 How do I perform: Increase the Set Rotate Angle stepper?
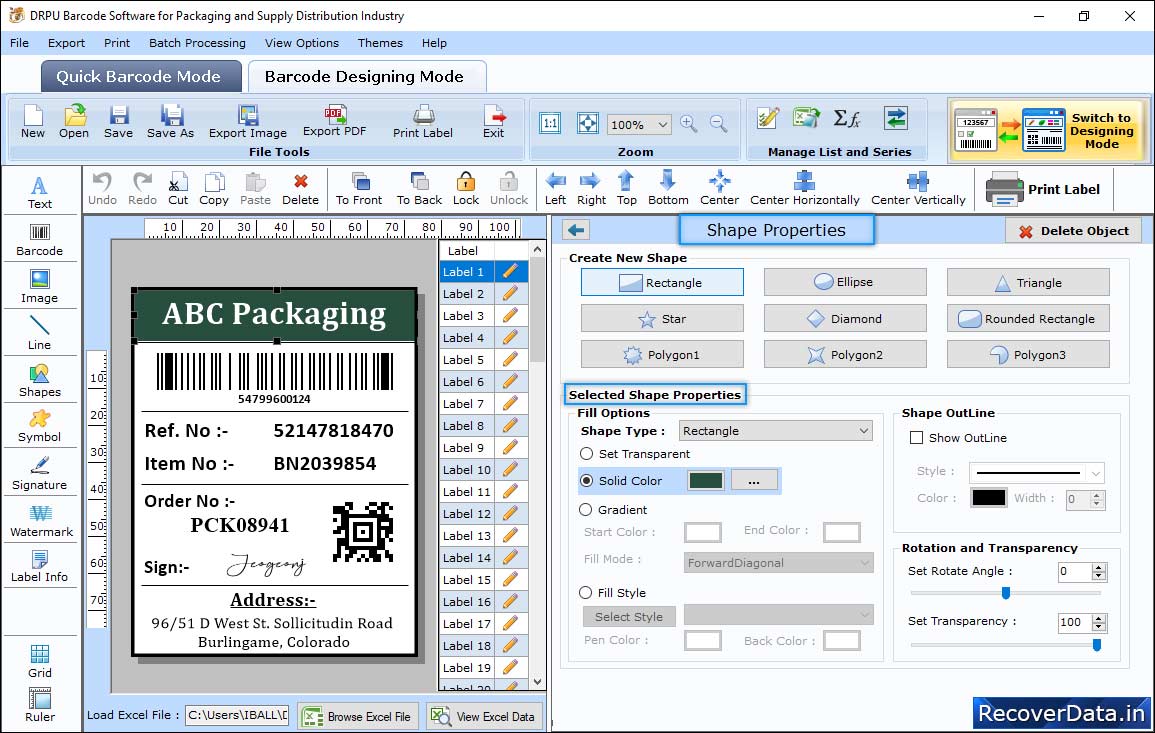pyautogui.click(x=1099, y=567)
